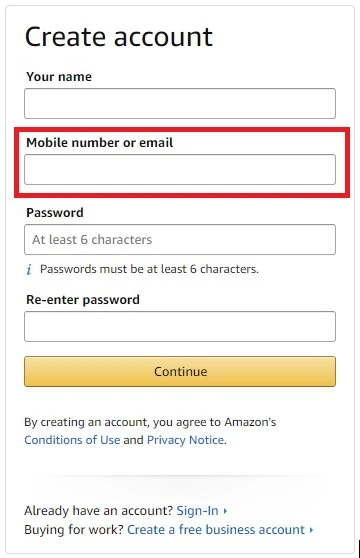This screenshot has height=558, width=360.
Task: Open the Privacy Notice link
Action: 185,440
